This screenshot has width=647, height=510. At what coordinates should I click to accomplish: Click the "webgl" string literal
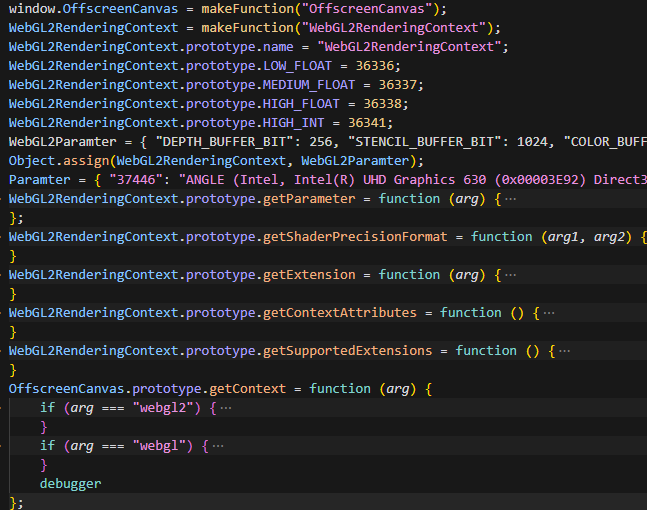point(159,445)
